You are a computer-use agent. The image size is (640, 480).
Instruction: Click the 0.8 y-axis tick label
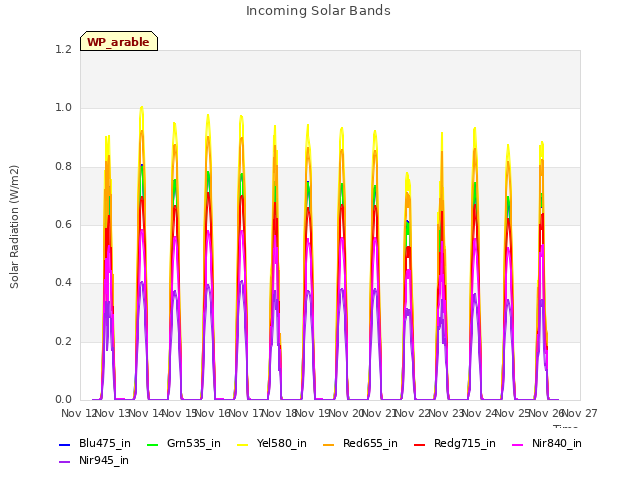pos(63,167)
